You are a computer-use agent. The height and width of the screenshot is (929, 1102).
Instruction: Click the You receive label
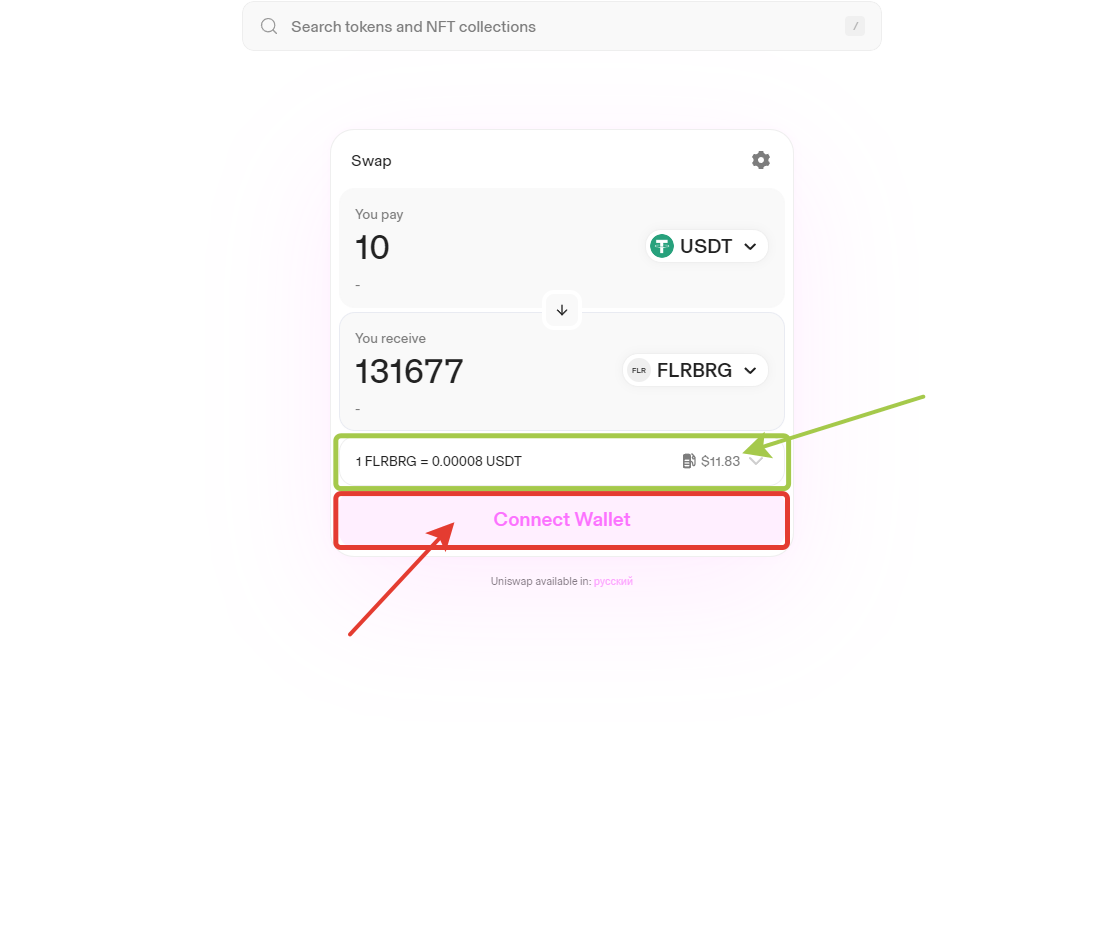pos(390,338)
